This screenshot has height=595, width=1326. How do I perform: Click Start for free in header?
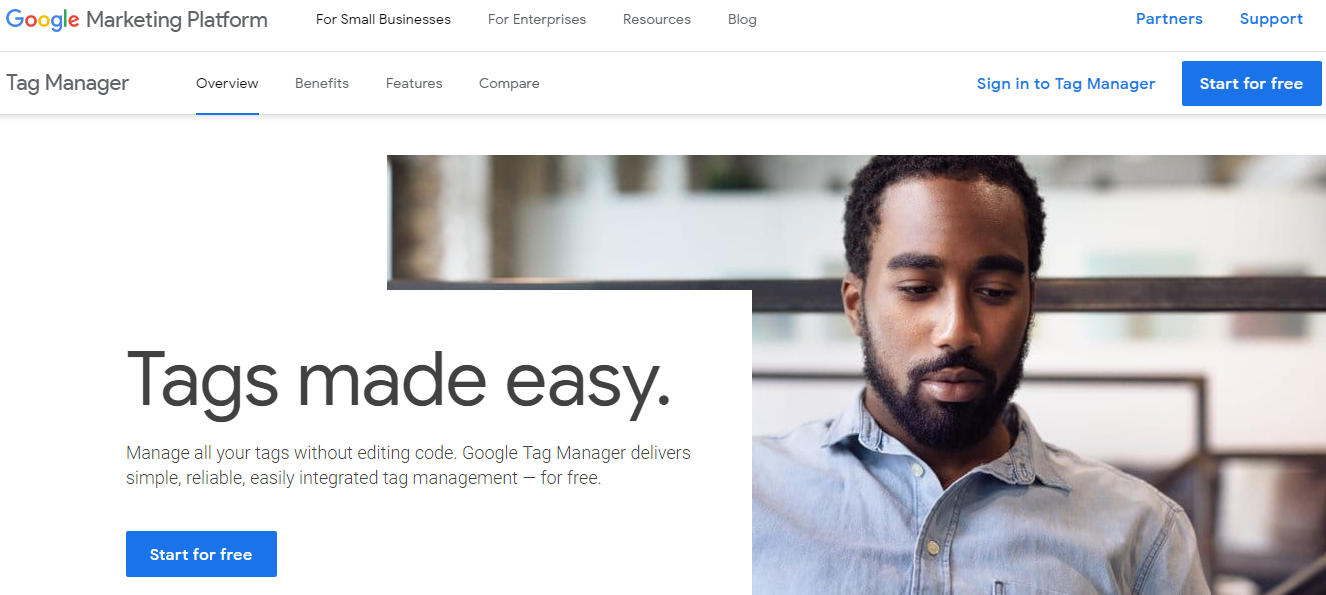coord(1252,83)
